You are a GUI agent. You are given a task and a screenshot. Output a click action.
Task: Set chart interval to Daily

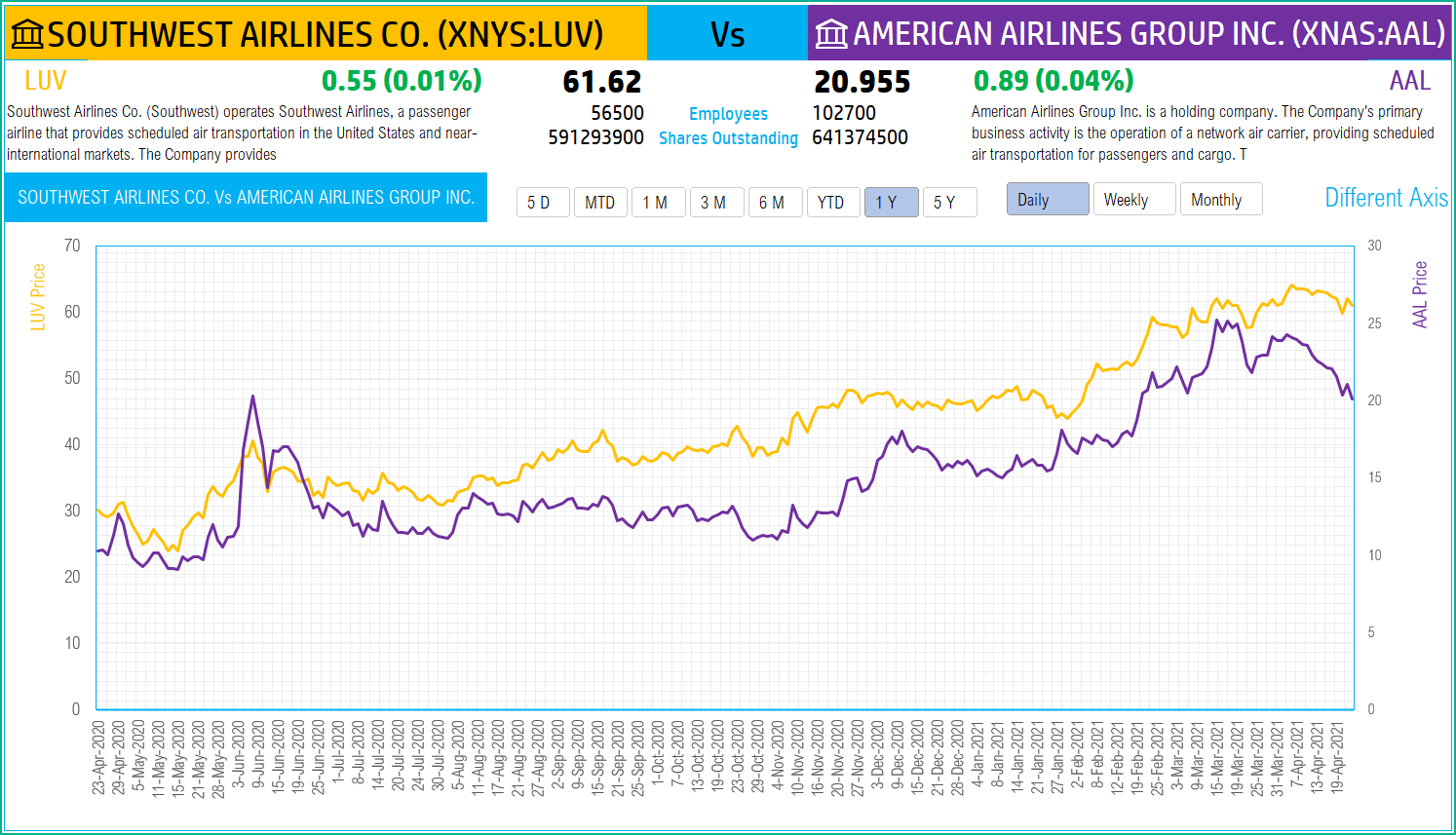[1048, 199]
